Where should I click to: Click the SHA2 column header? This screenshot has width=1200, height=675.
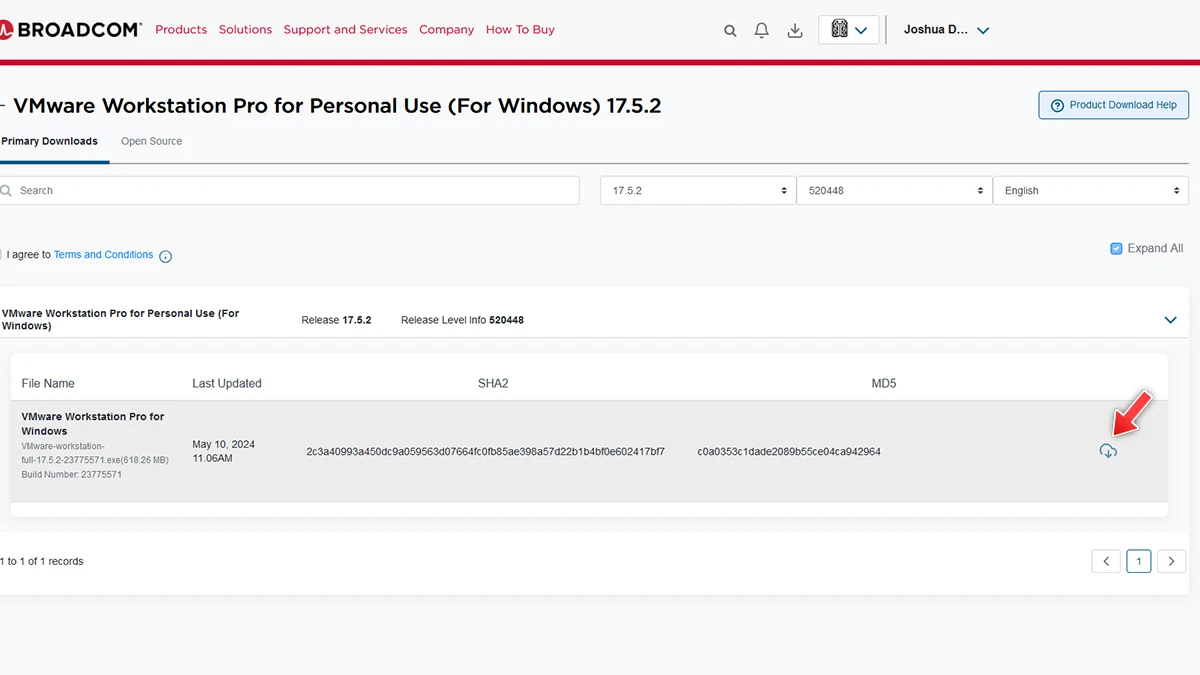(x=493, y=384)
